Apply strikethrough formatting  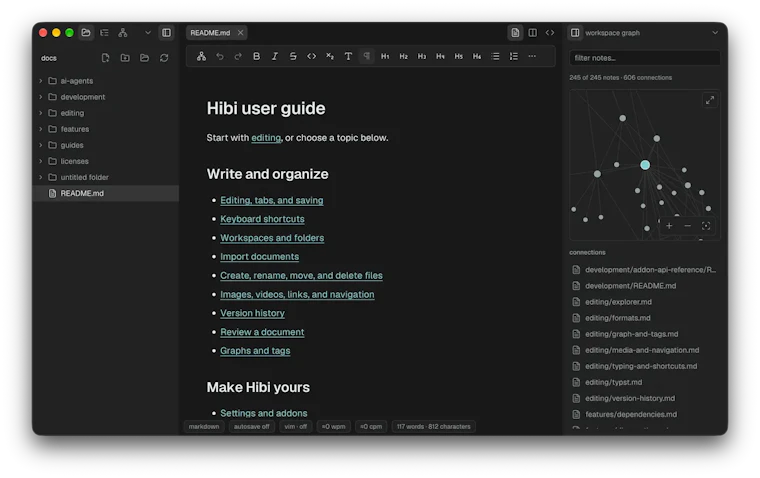[293, 56]
